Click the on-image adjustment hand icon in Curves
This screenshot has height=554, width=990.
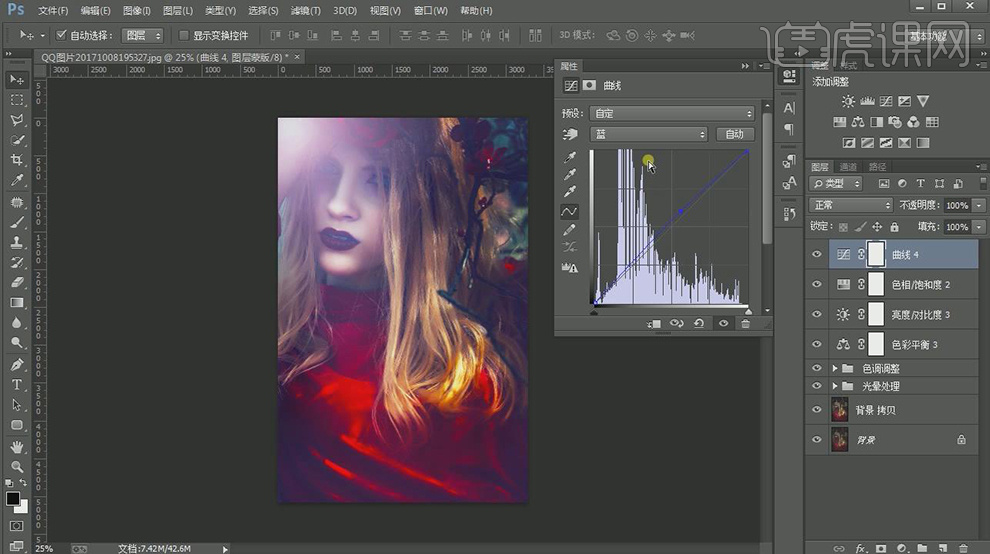tap(571, 134)
